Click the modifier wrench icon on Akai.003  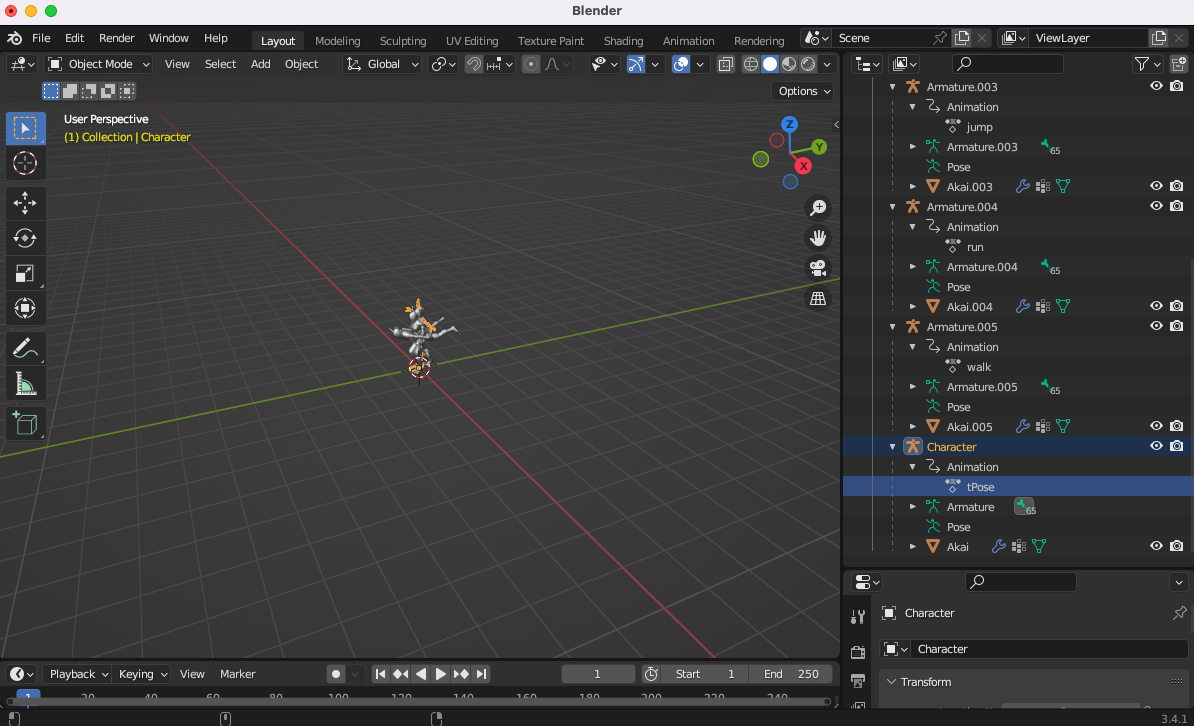(x=1023, y=186)
